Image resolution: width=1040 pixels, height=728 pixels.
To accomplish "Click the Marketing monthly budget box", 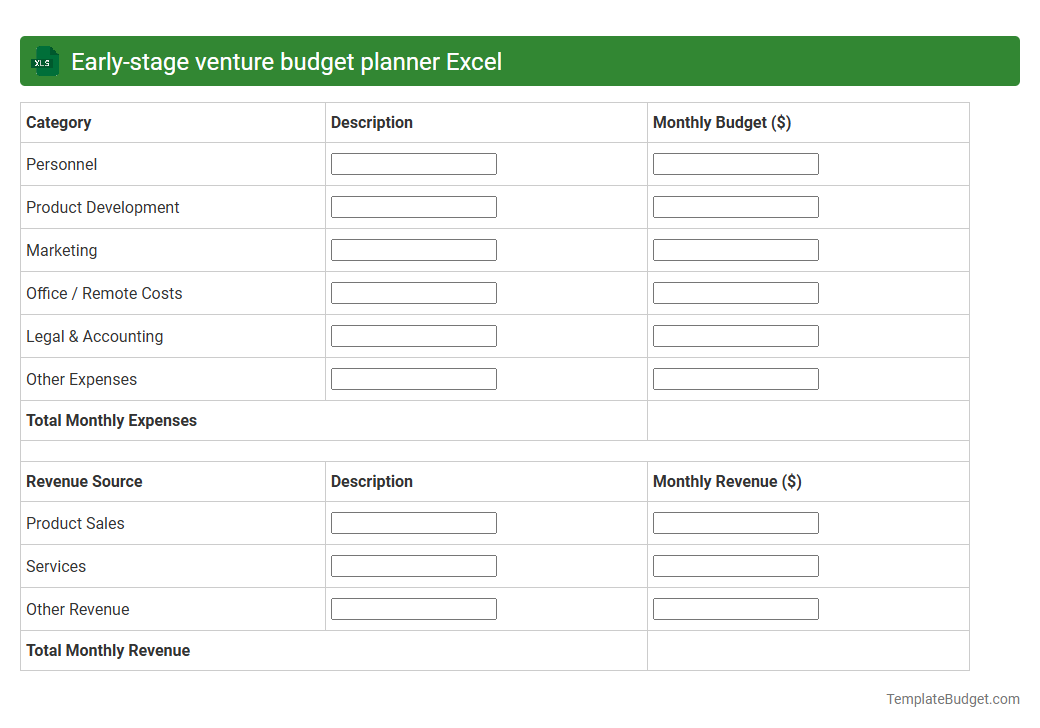I will coord(735,249).
